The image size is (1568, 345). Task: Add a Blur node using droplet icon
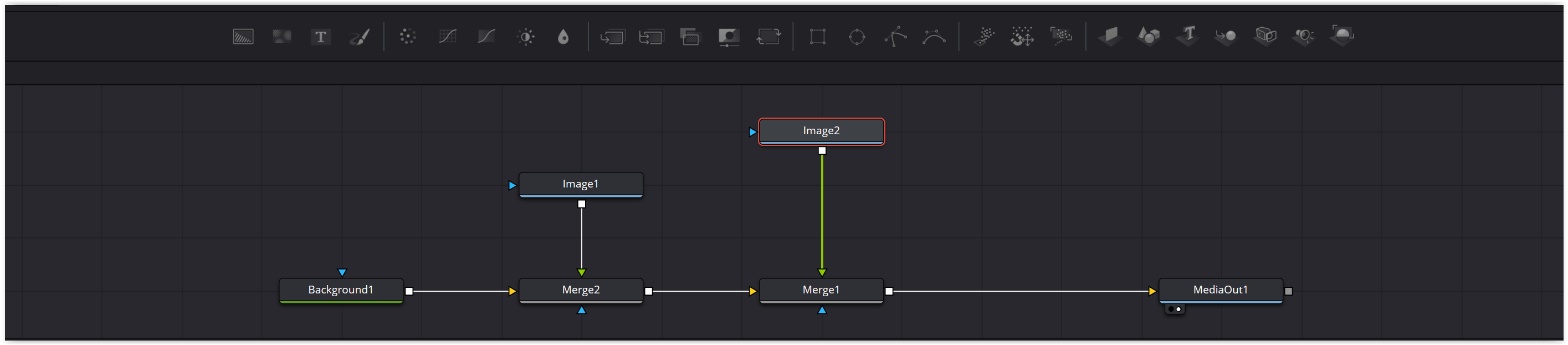(x=563, y=37)
